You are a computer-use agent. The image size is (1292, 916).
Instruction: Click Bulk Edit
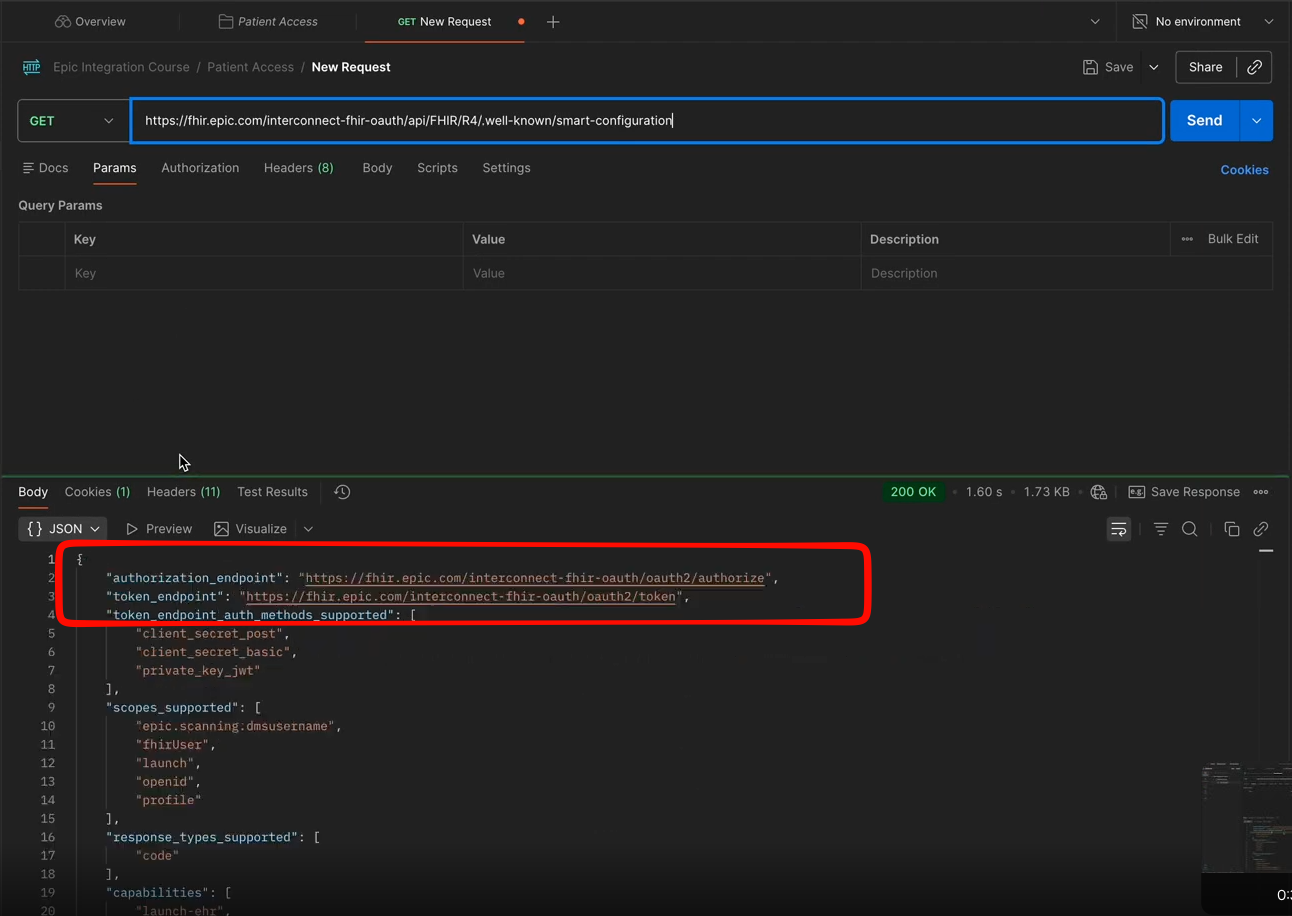(x=1233, y=239)
